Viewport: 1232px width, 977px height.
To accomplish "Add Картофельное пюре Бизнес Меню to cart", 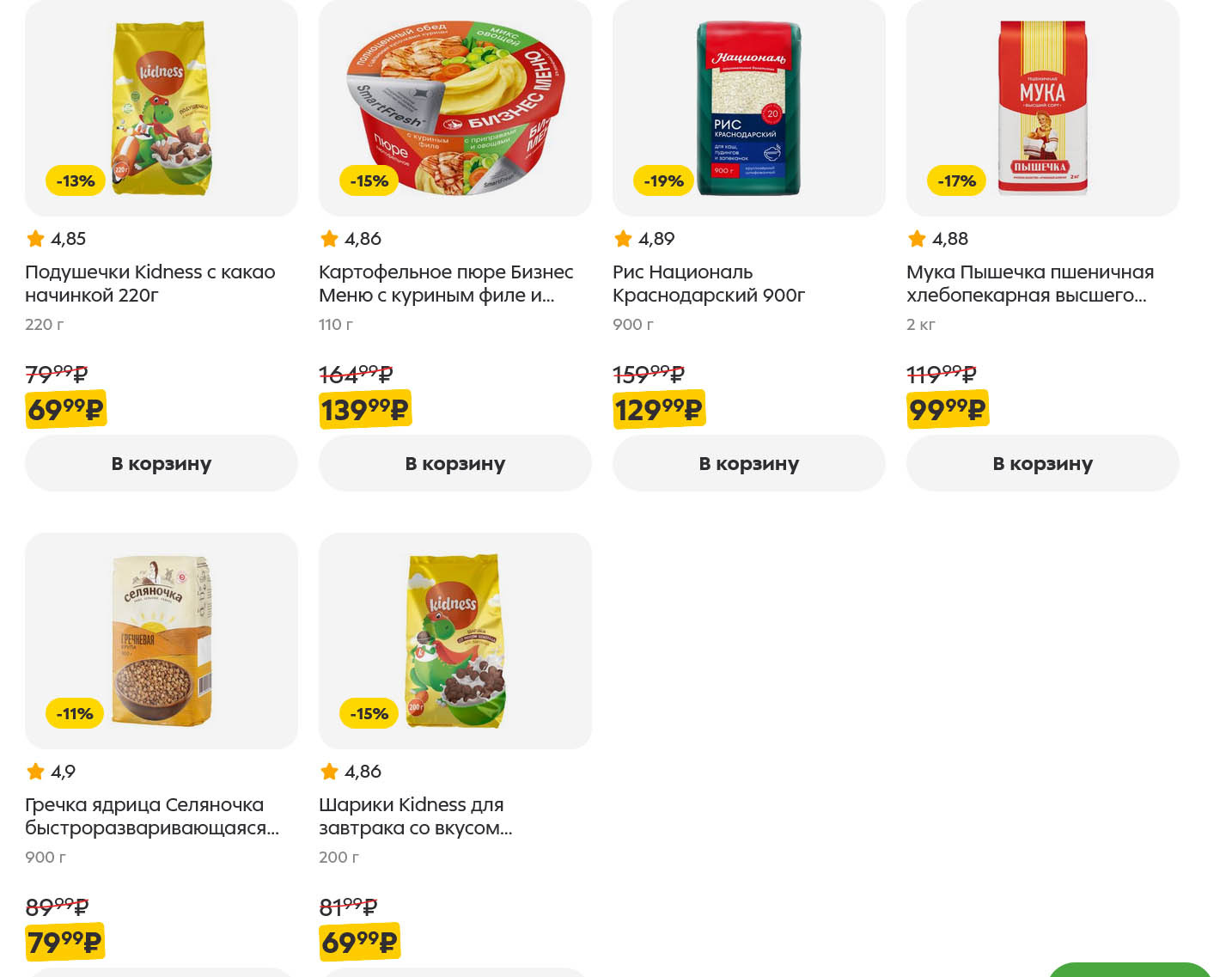I will click(x=455, y=463).
